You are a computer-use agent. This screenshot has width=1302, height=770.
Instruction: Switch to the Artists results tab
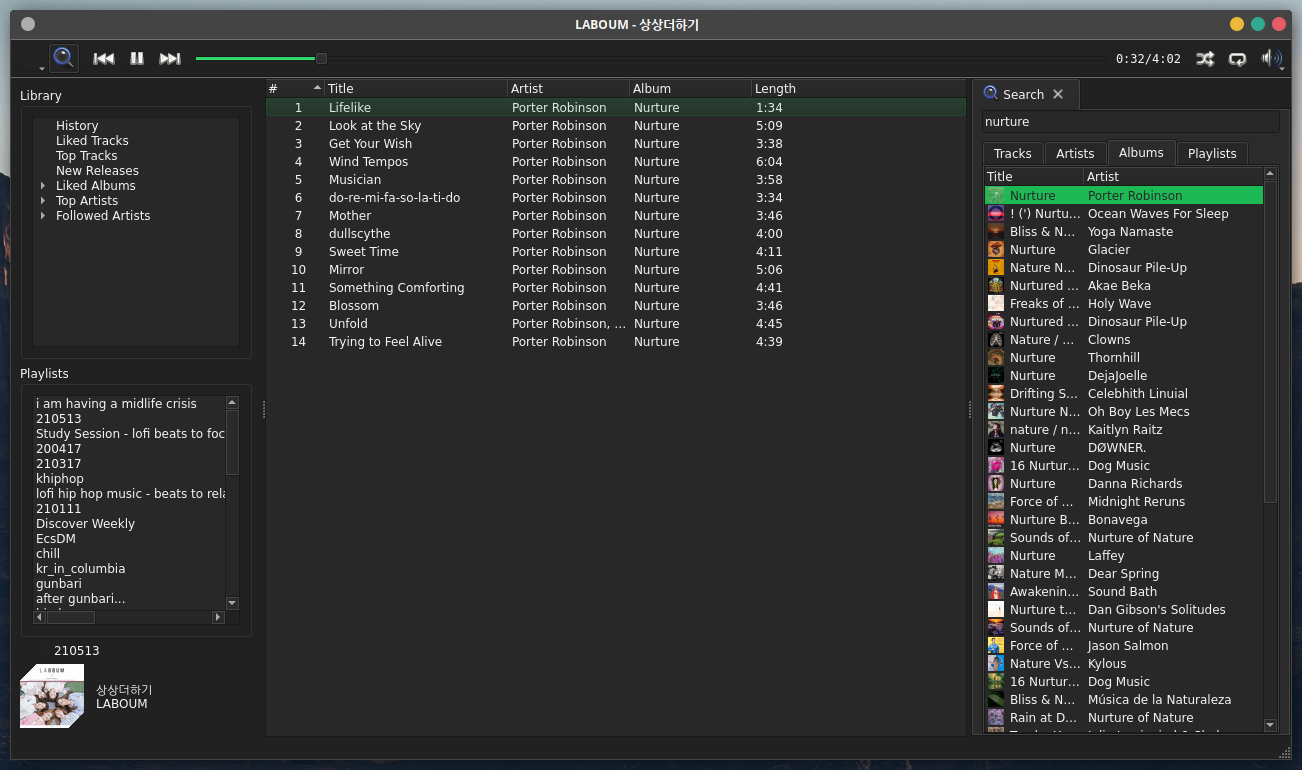1075,153
